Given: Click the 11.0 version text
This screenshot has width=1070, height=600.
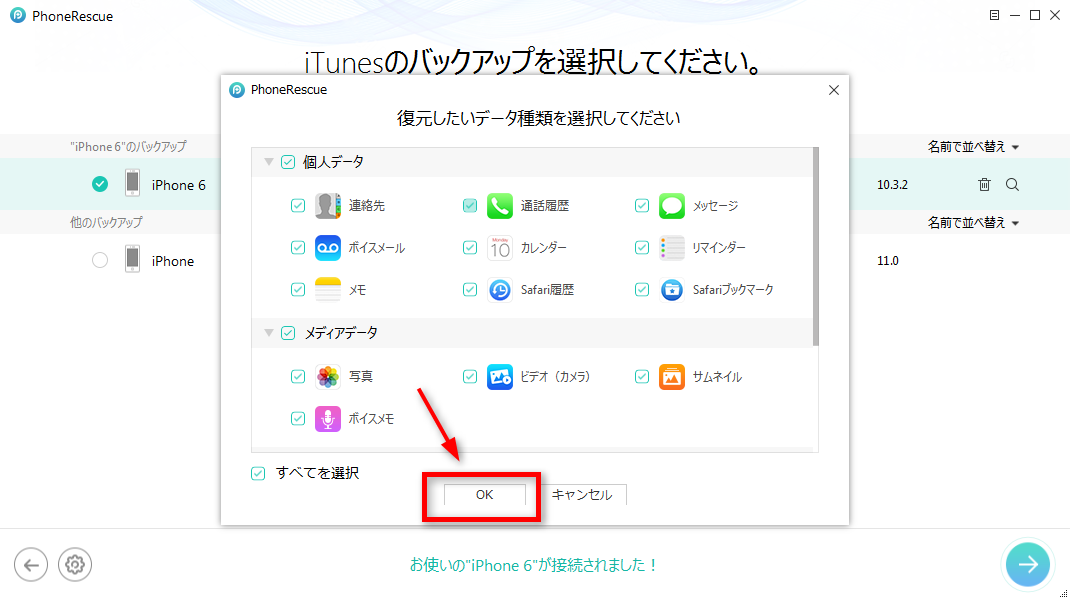Looking at the screenshot, I should point(887,261).
